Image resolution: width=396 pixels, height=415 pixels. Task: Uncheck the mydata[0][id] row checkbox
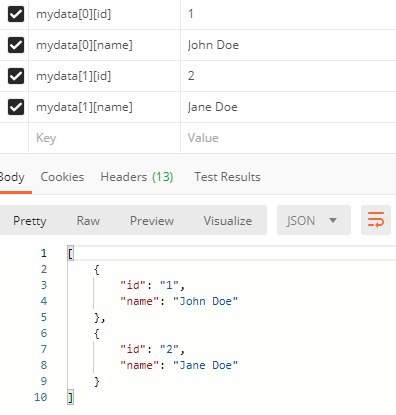tap(16, 14)
